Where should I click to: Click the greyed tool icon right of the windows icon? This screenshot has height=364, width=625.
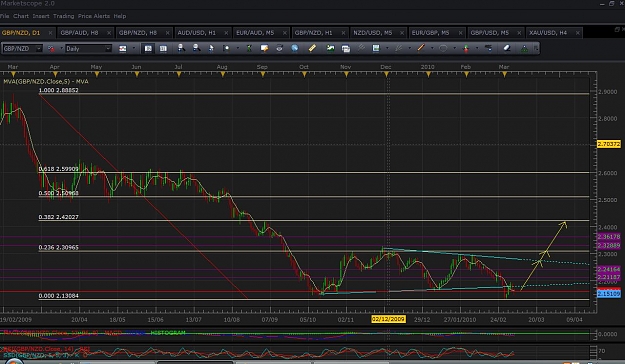361,48
